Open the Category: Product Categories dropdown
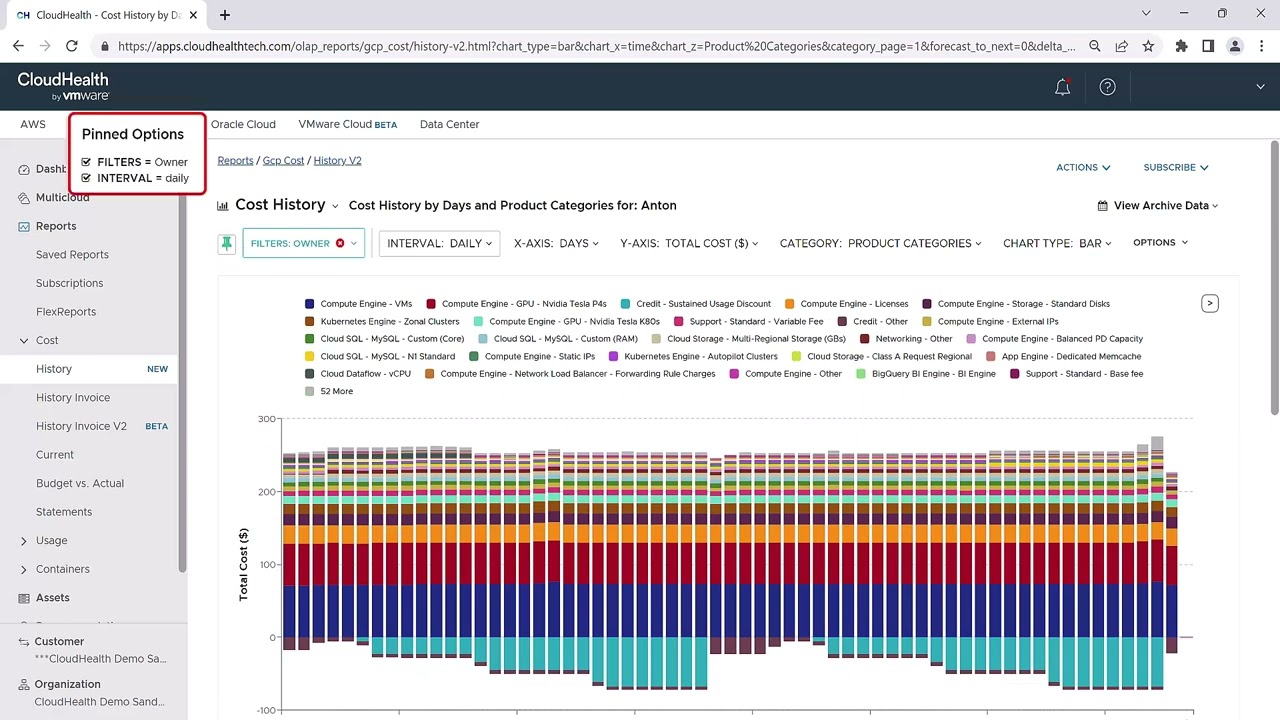Image resolution: width=1280 pixels, height=720 pixels. coord(880,243)
